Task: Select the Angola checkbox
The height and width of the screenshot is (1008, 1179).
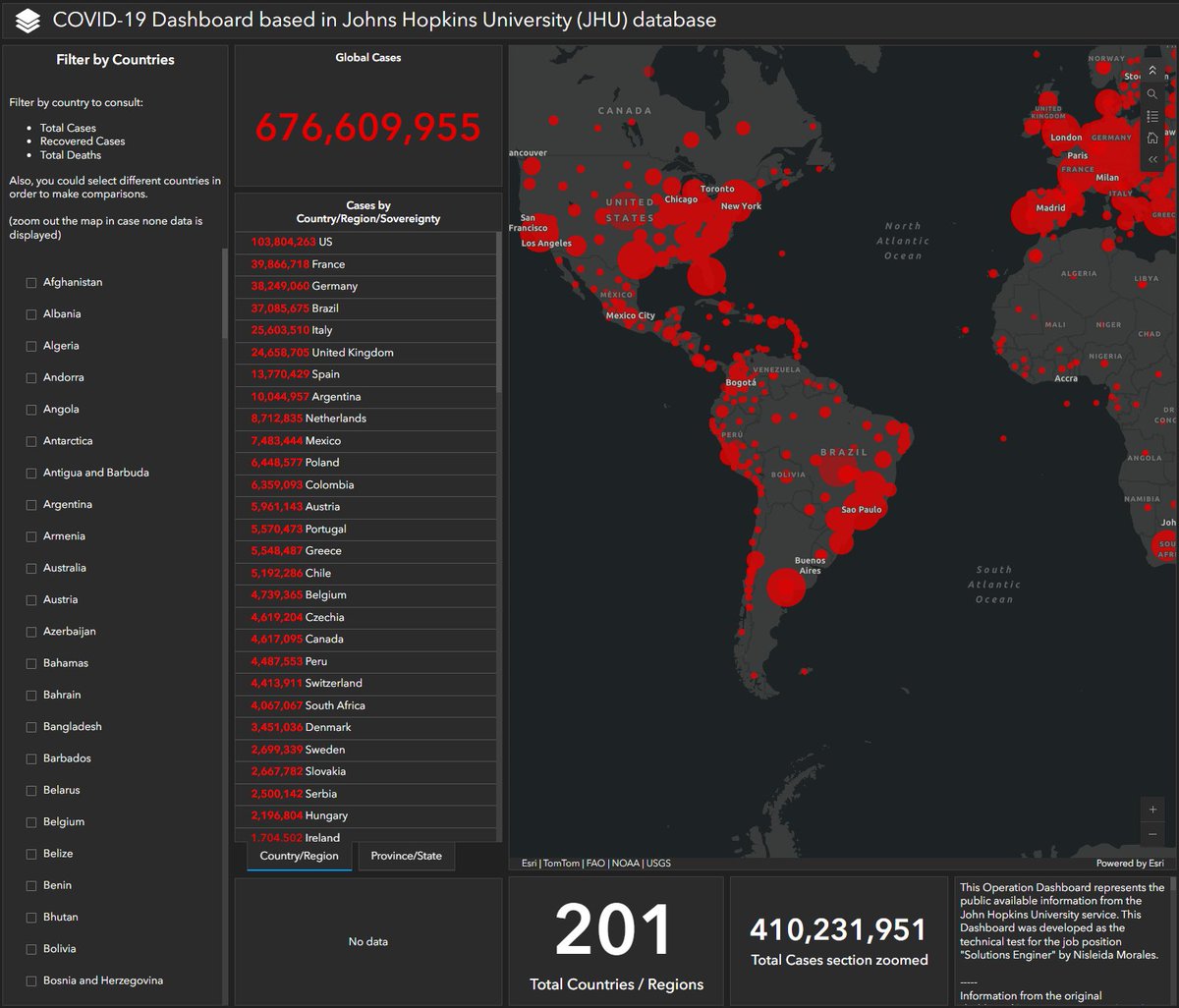Action: [x=31, y=410]
